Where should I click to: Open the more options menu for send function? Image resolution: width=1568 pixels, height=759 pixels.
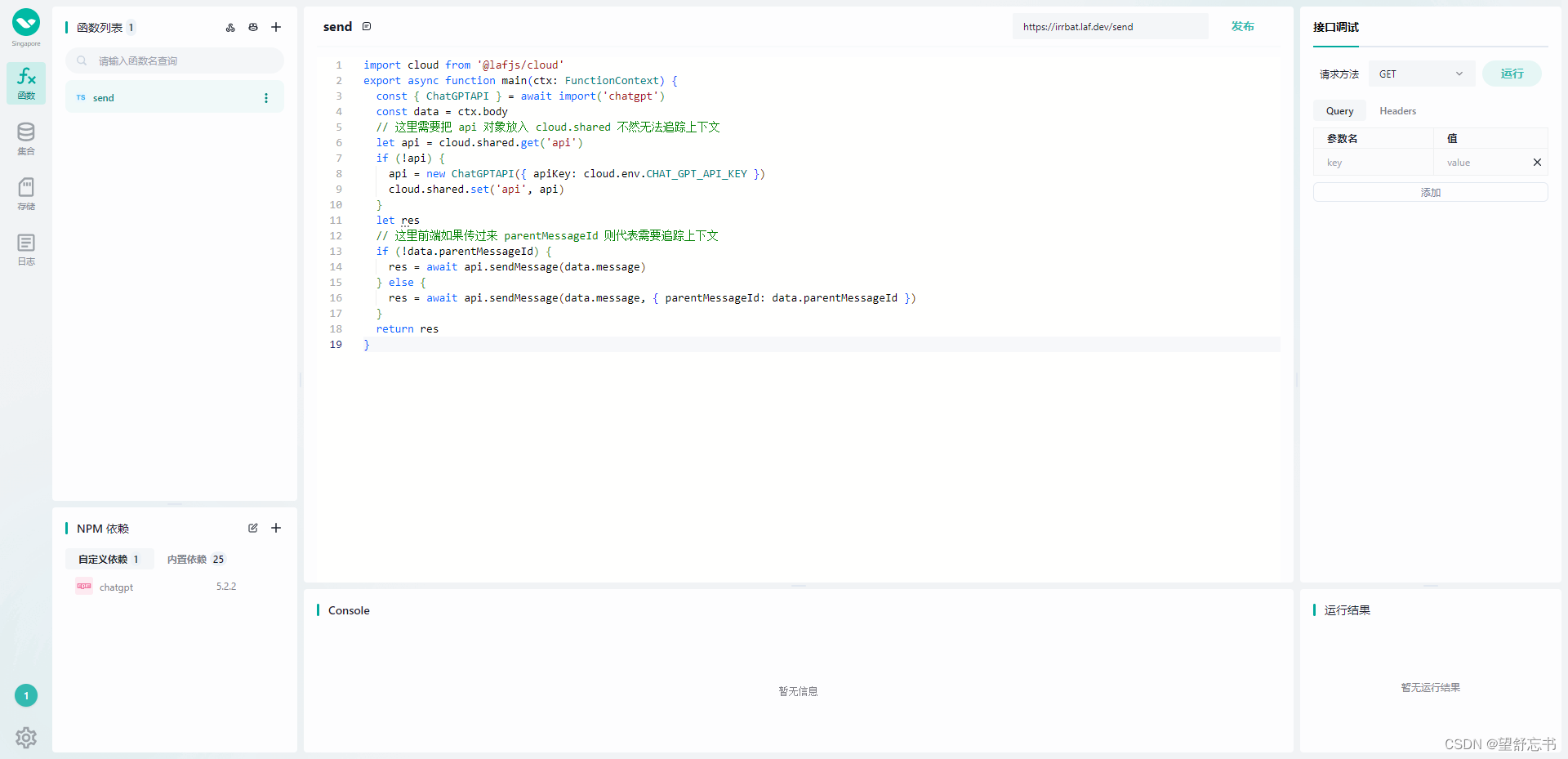click(266, 98)
